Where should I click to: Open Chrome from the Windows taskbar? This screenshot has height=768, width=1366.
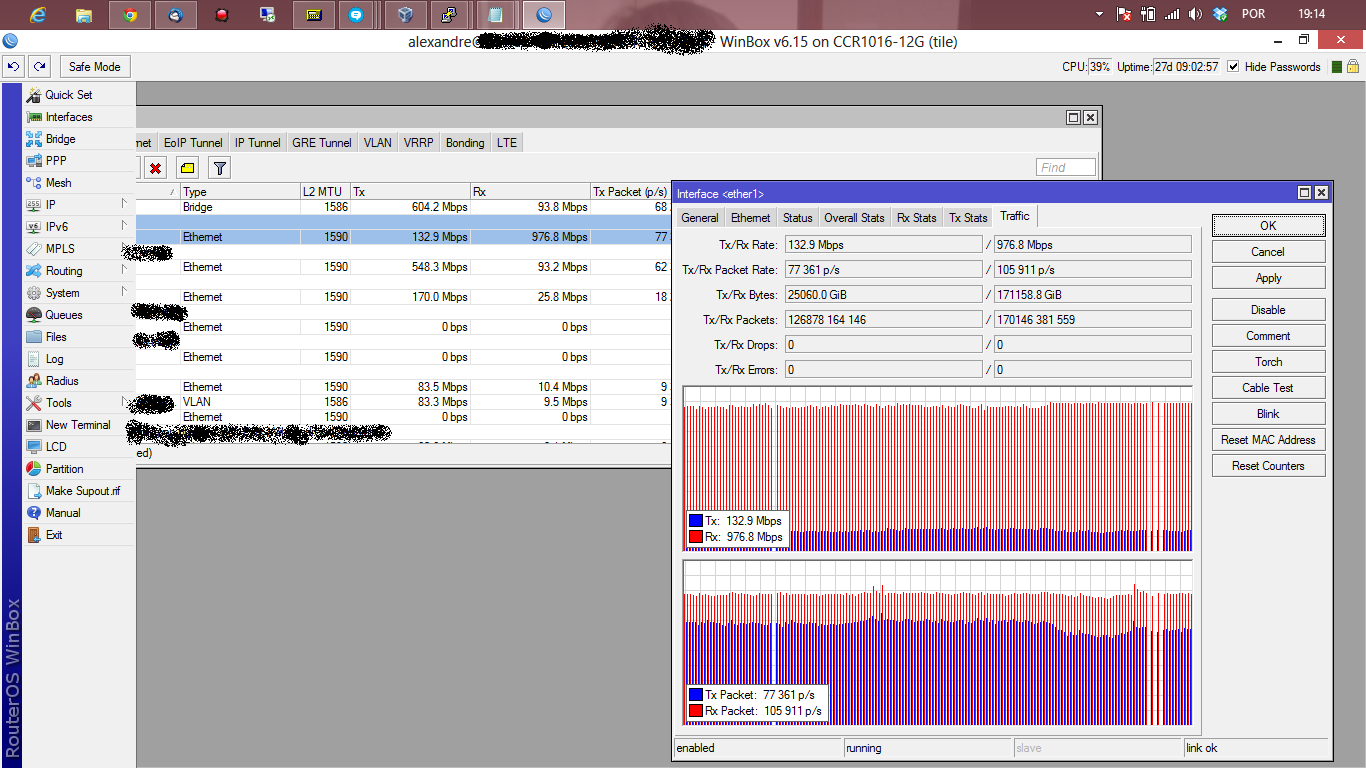click(129, 15)
